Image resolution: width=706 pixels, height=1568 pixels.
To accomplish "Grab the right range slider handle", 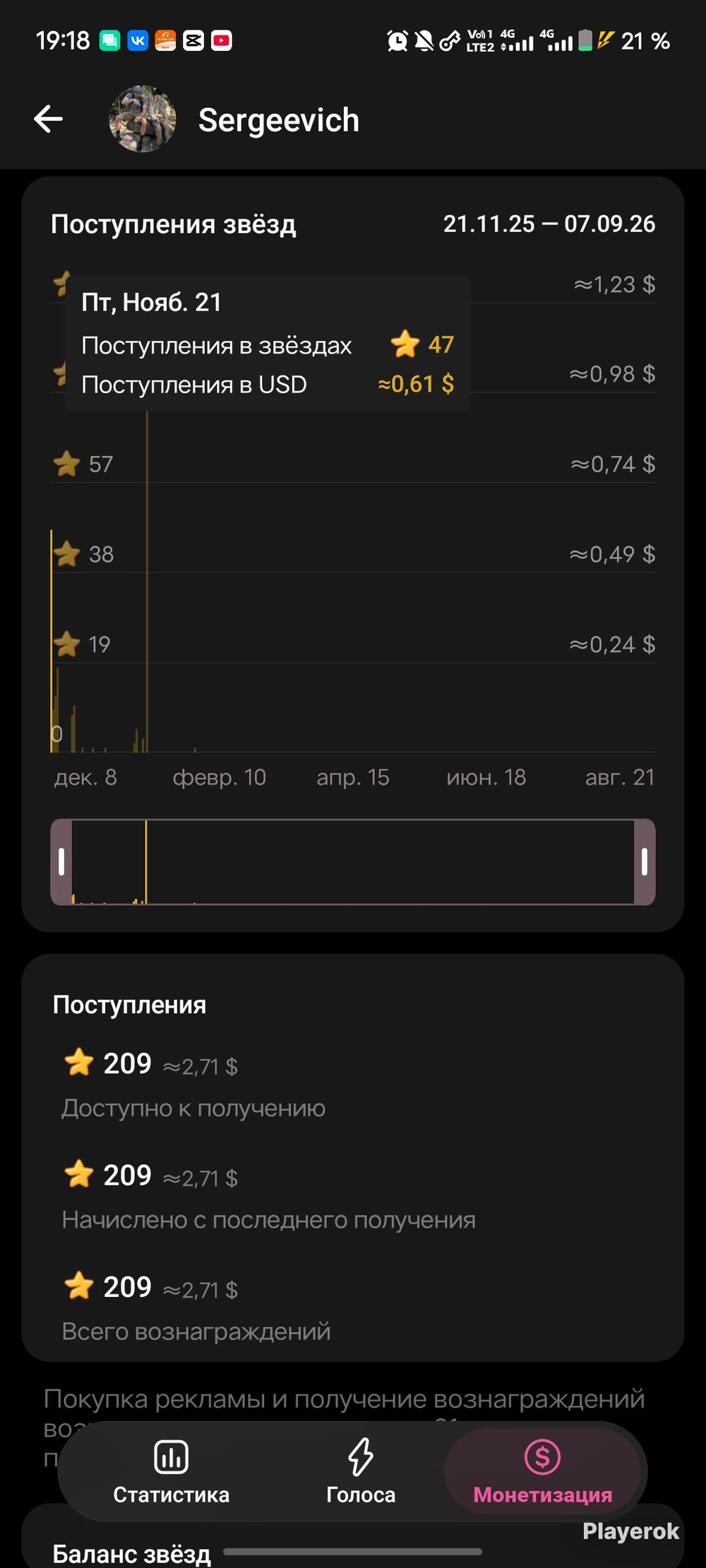I will [x=645, y=862].
